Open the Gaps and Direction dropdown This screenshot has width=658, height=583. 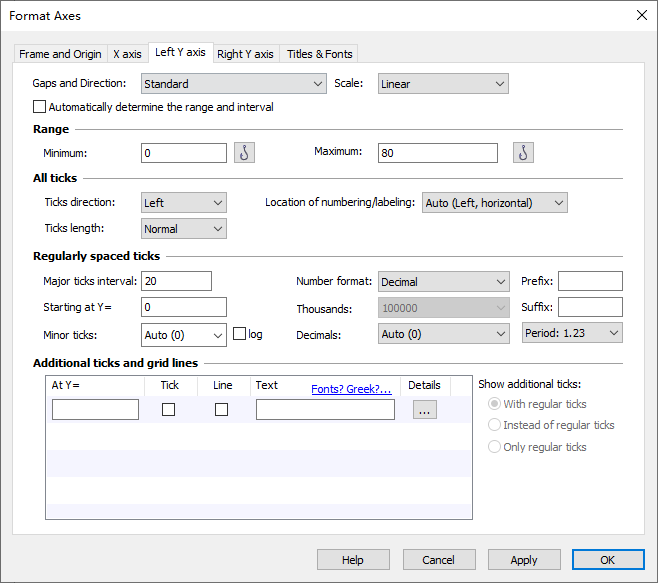pyautogui.click(x=233, y=84)
